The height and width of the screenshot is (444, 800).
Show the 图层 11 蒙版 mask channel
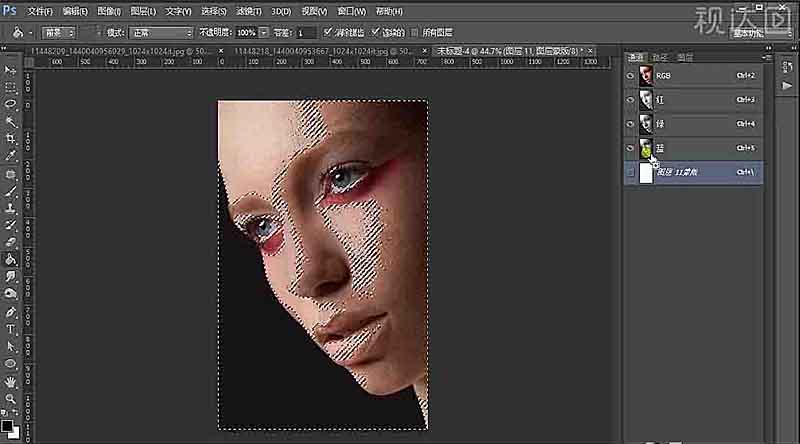click(631, 172)
